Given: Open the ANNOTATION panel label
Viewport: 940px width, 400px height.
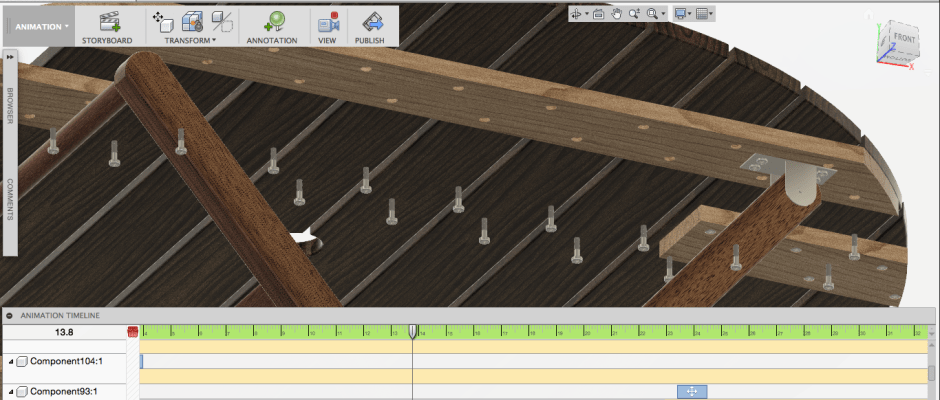Looking at the screenshot, I should [272, 41].
